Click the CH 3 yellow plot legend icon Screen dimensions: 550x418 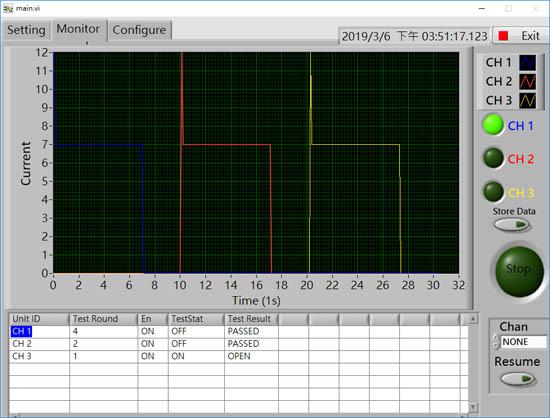(527, 101)
